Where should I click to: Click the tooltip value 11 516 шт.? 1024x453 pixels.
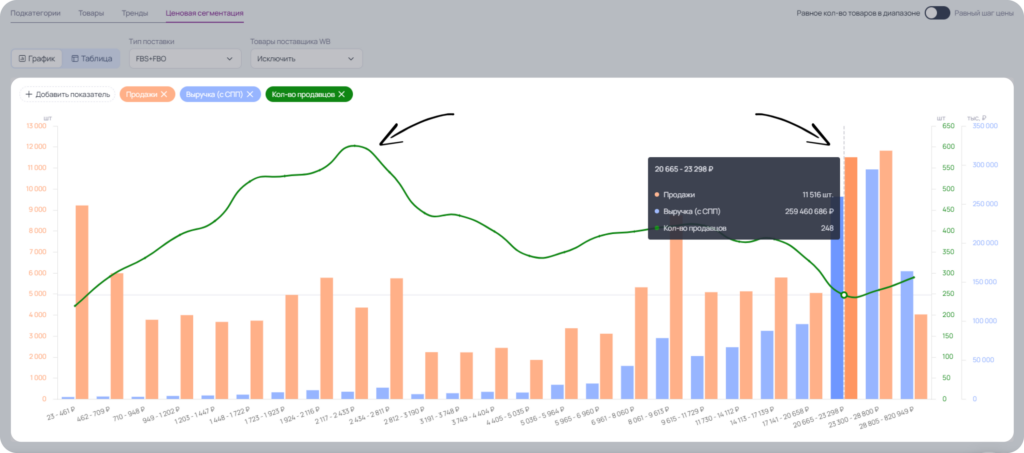(818, 194)
